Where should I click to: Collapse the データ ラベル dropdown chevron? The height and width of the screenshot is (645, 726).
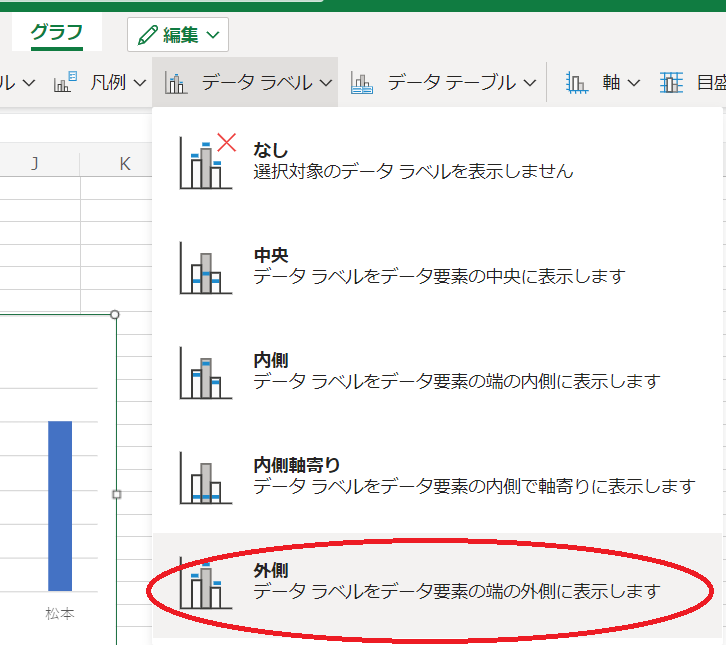point(326,83)
